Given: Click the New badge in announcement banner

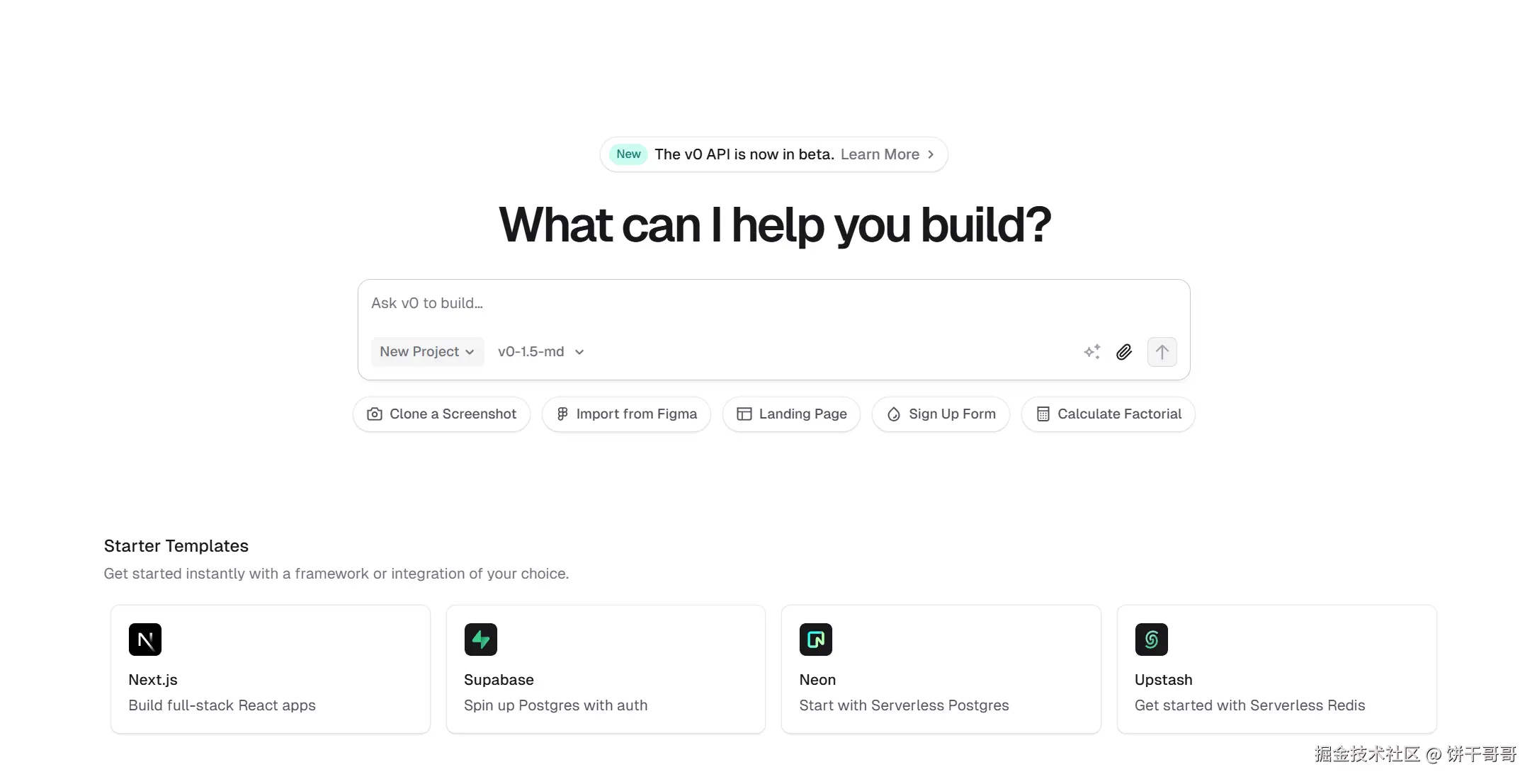Looking at the screenshot, I should (x=628, y=154).
